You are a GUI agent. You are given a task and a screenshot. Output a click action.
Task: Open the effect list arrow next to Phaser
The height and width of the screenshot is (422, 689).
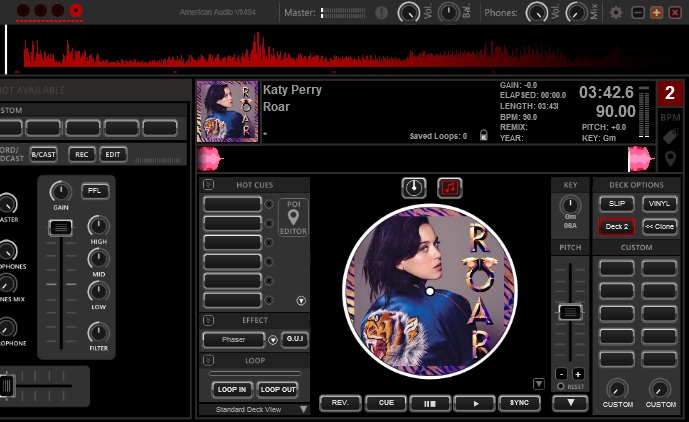273,340
